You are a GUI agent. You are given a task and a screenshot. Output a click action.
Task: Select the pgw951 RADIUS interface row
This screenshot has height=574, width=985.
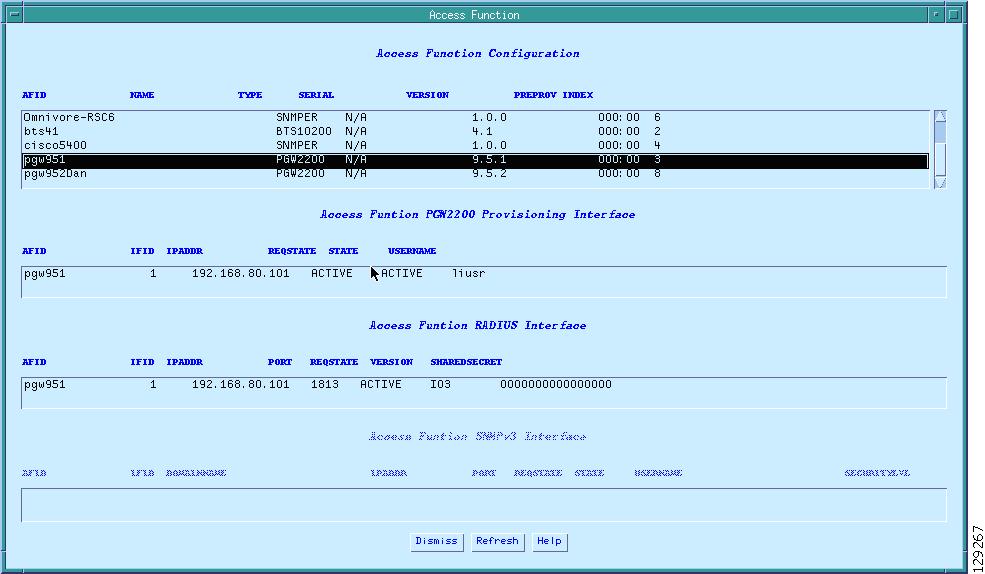[484, 384]
